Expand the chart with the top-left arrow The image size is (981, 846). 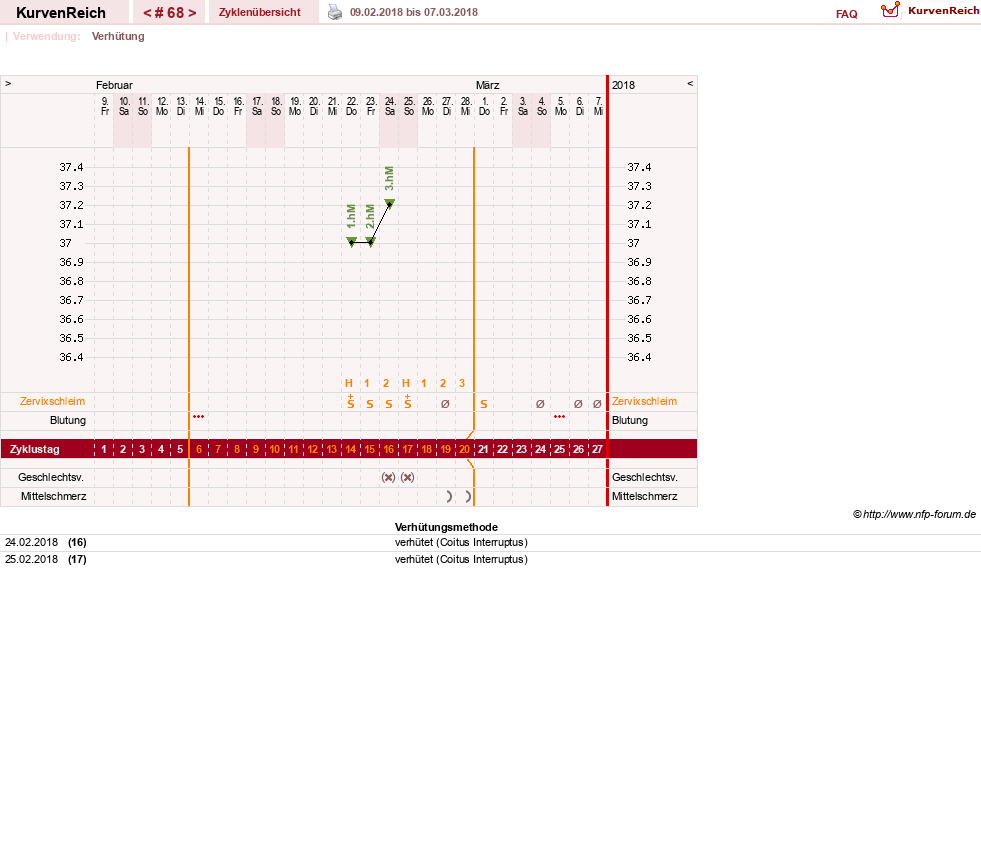pyautogui.click(x=8, y=83)
